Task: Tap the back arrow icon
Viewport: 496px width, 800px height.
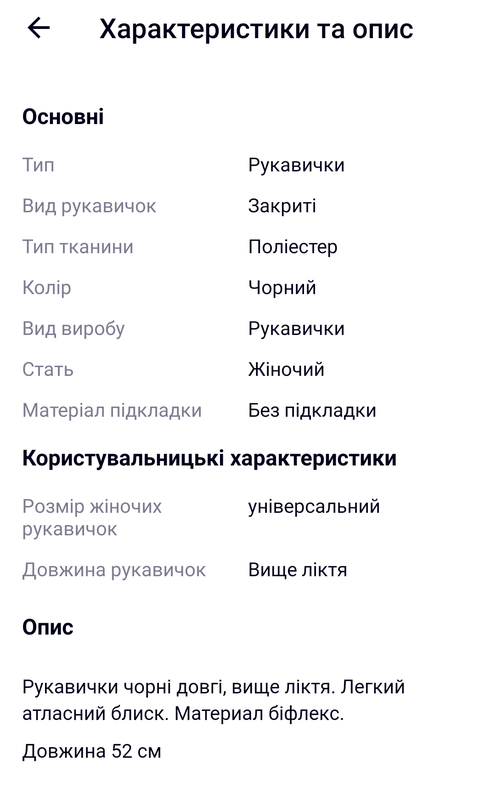Action: click(x=39, y=28)
